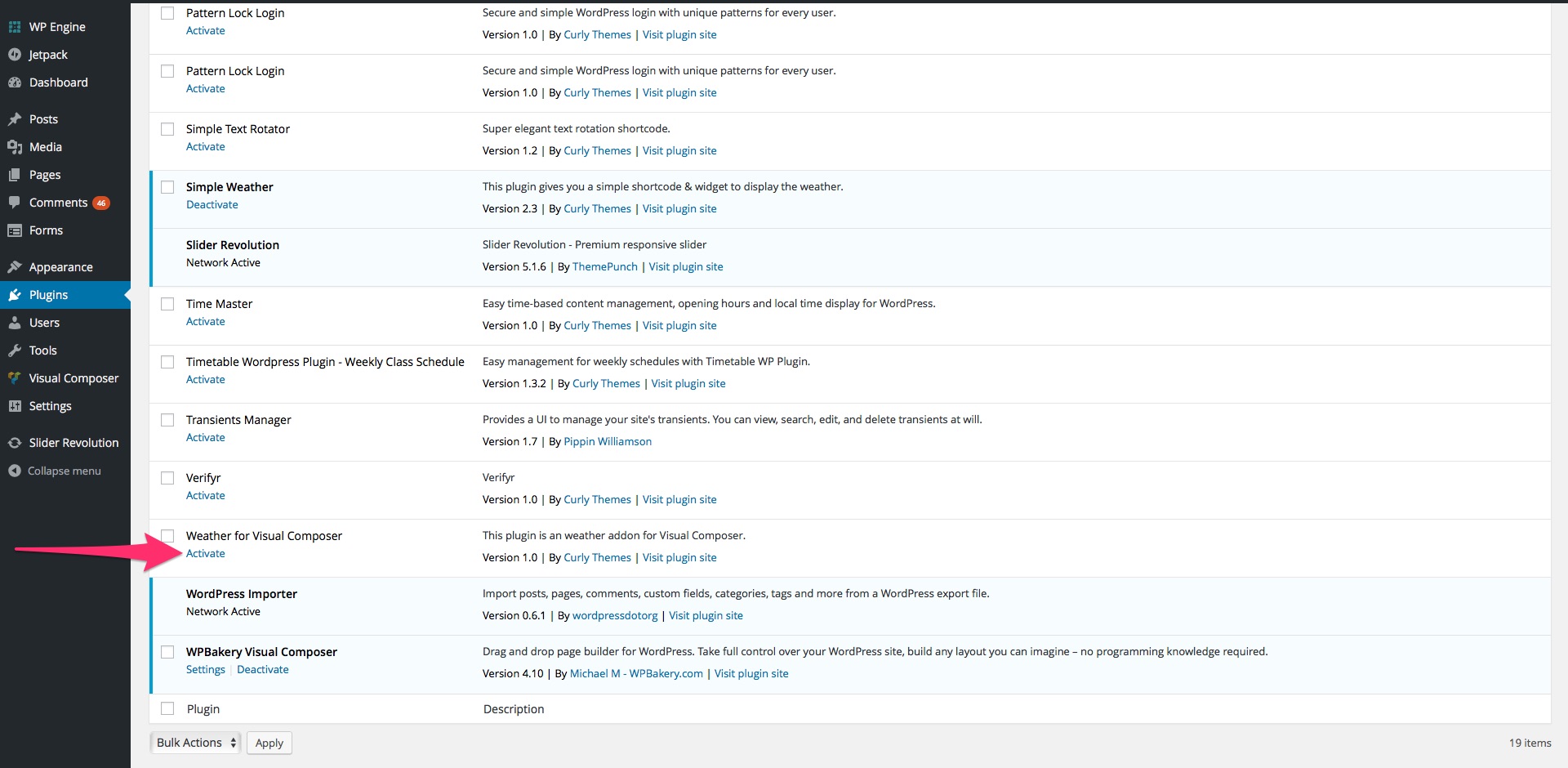The height and width of the screenshot is (768, 1568).
Task: Click the Tools wrench icon
Action: pos(15,351)
